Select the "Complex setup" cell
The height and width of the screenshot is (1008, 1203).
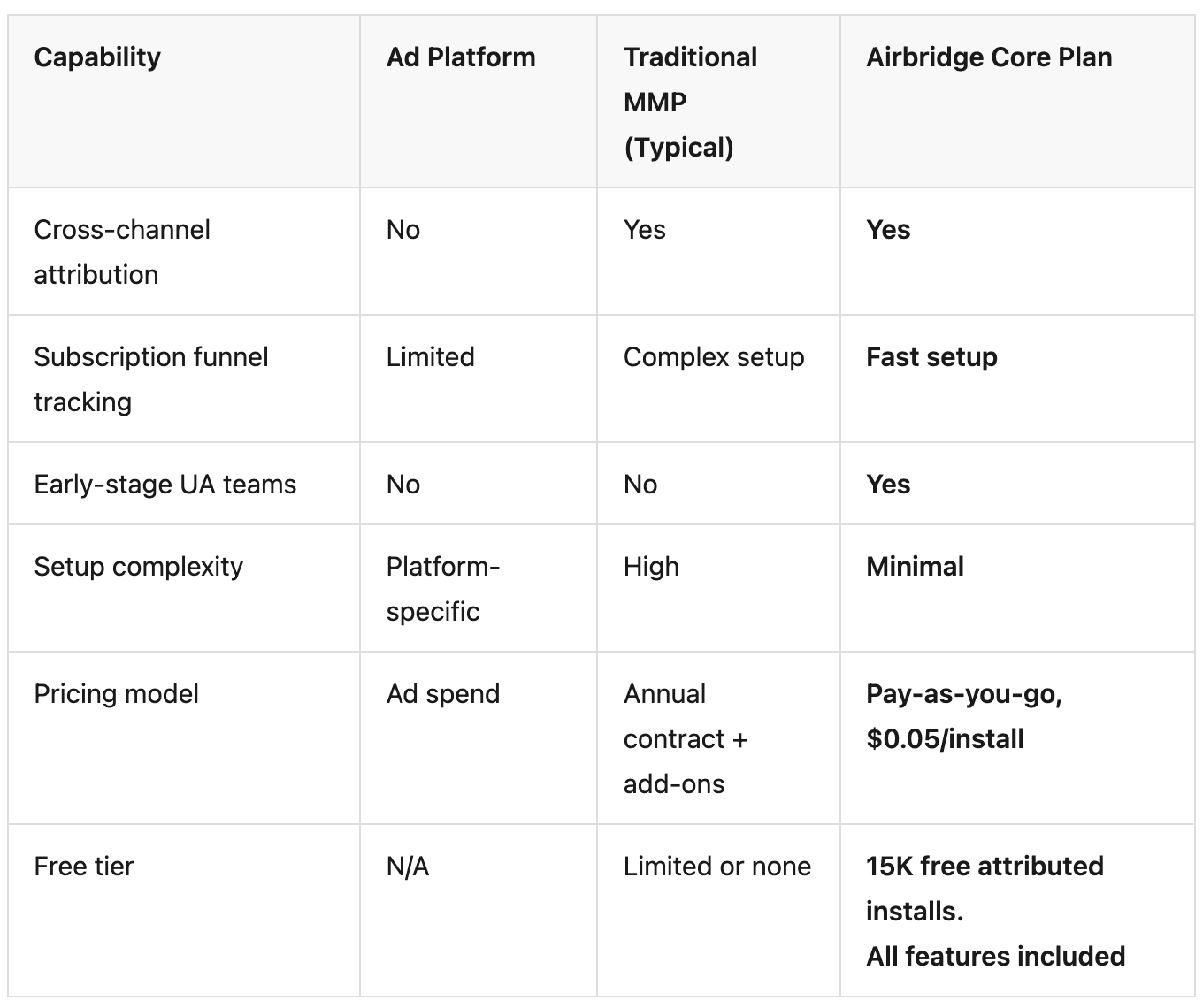(714, 357)
